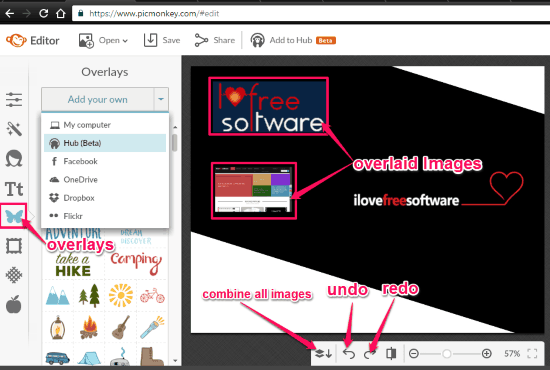550x370 pixels.
Task: Add the bicycle overlay sticker
Action: 152,295
